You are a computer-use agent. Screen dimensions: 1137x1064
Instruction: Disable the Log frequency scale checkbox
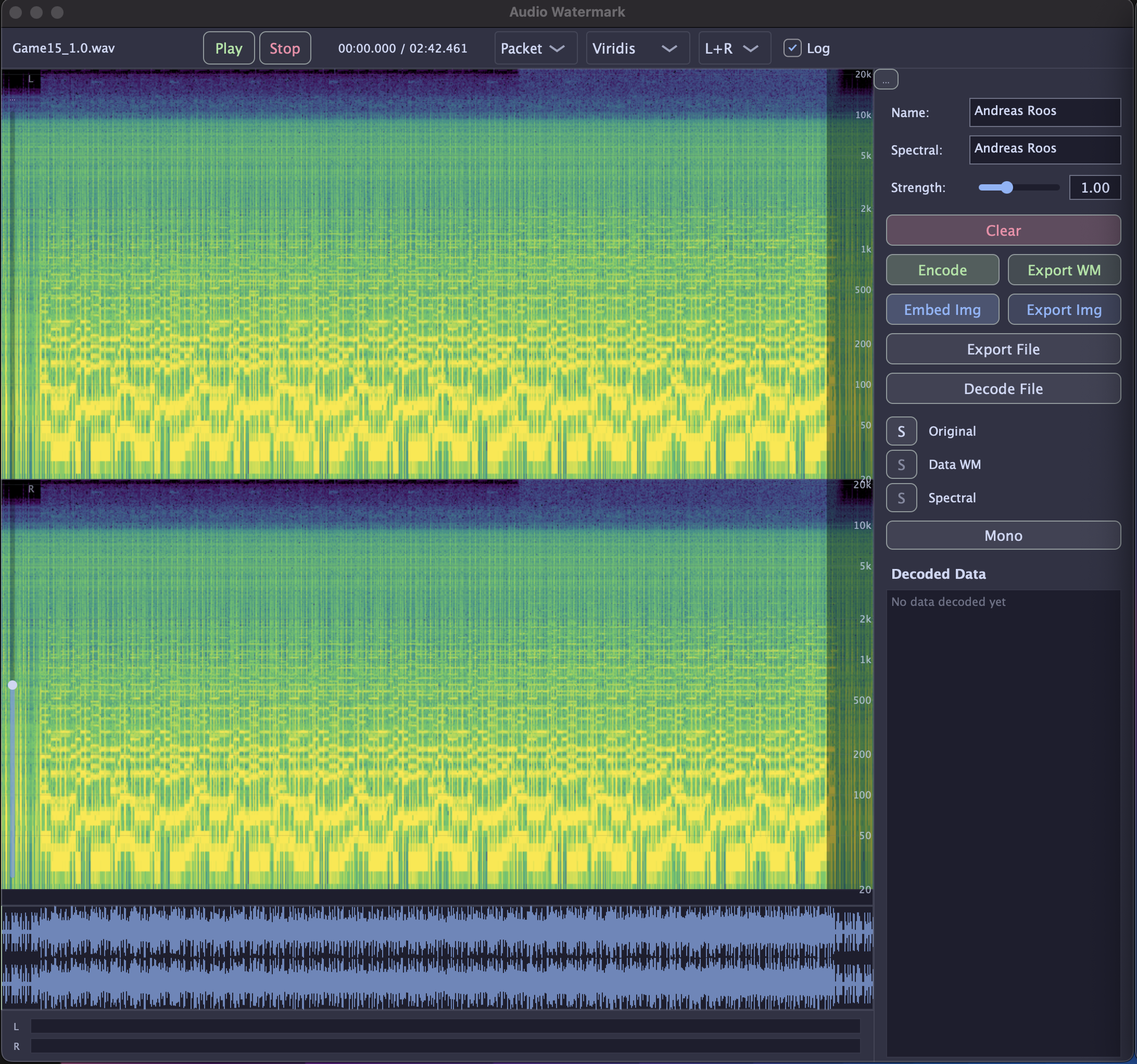pos(793,48)
